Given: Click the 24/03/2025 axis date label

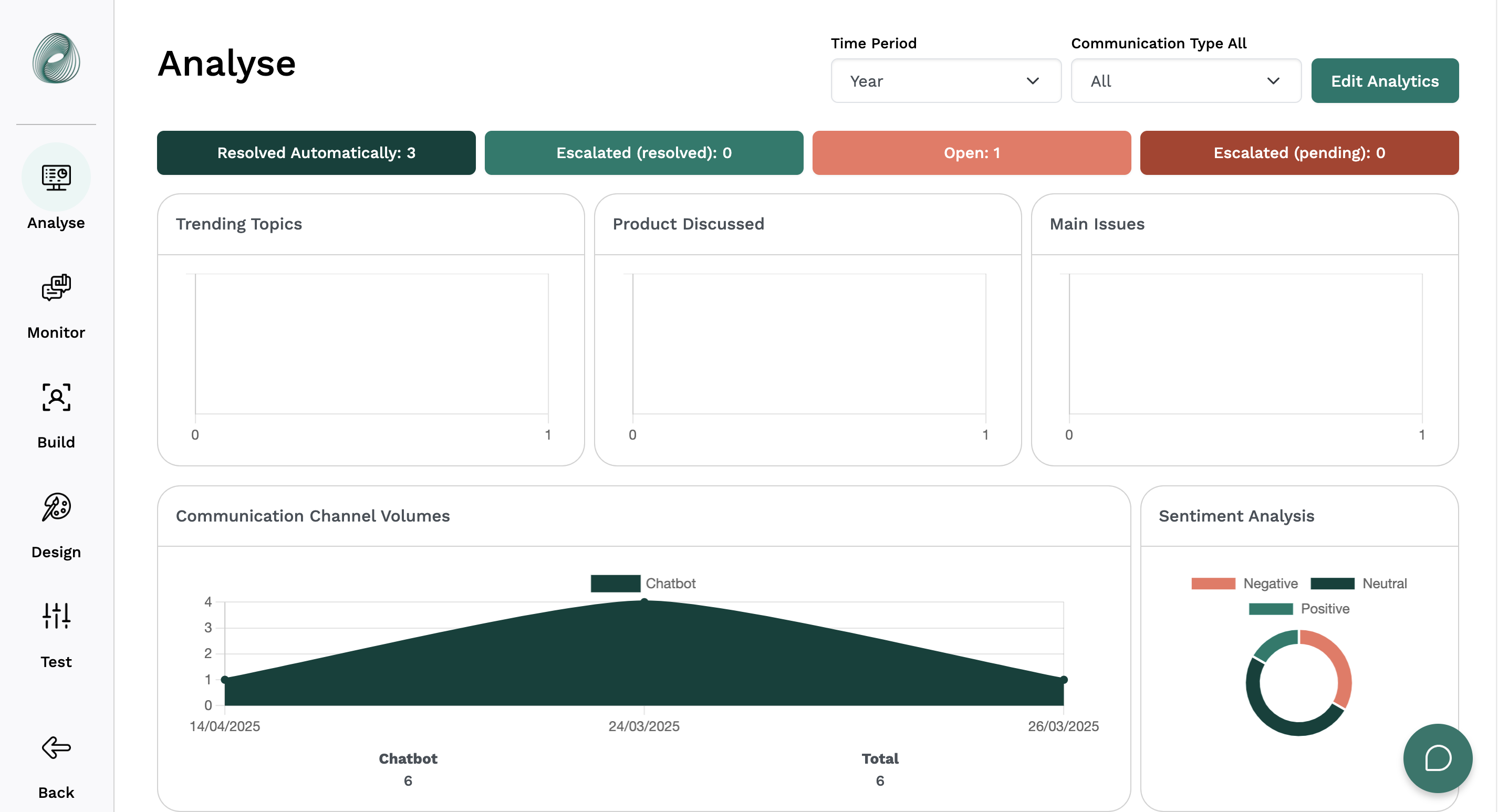Looking at the screenshot, I should [x=644, y=726].
